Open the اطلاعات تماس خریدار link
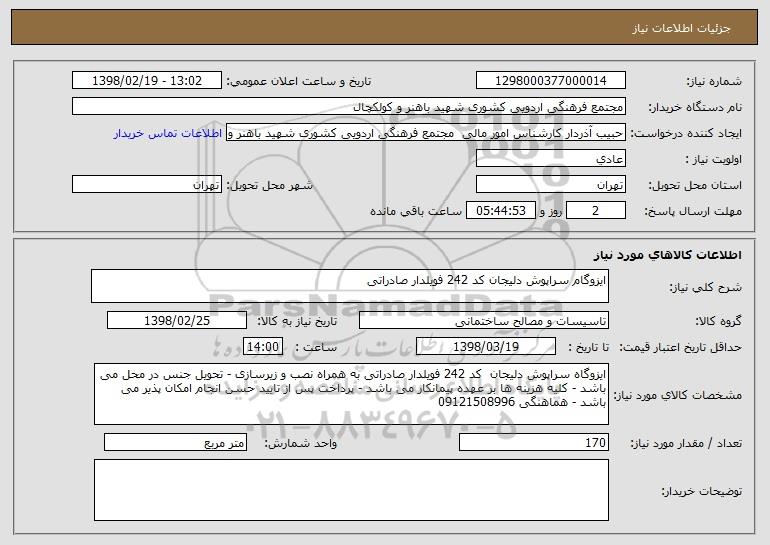The height and width of the screenshot is (545, 770). click(168, 134)
